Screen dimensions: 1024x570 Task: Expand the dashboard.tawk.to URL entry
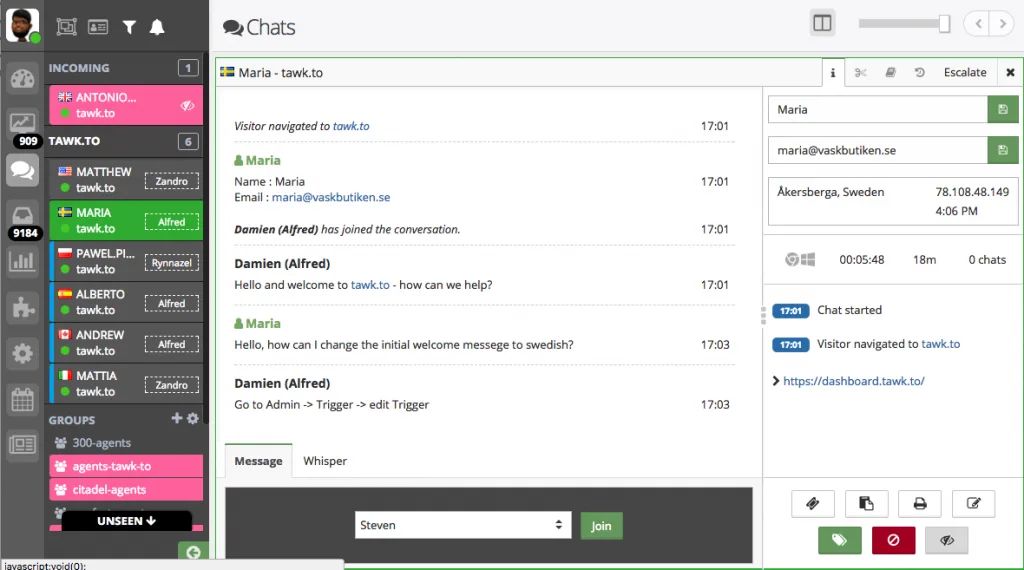pos(776,381)
